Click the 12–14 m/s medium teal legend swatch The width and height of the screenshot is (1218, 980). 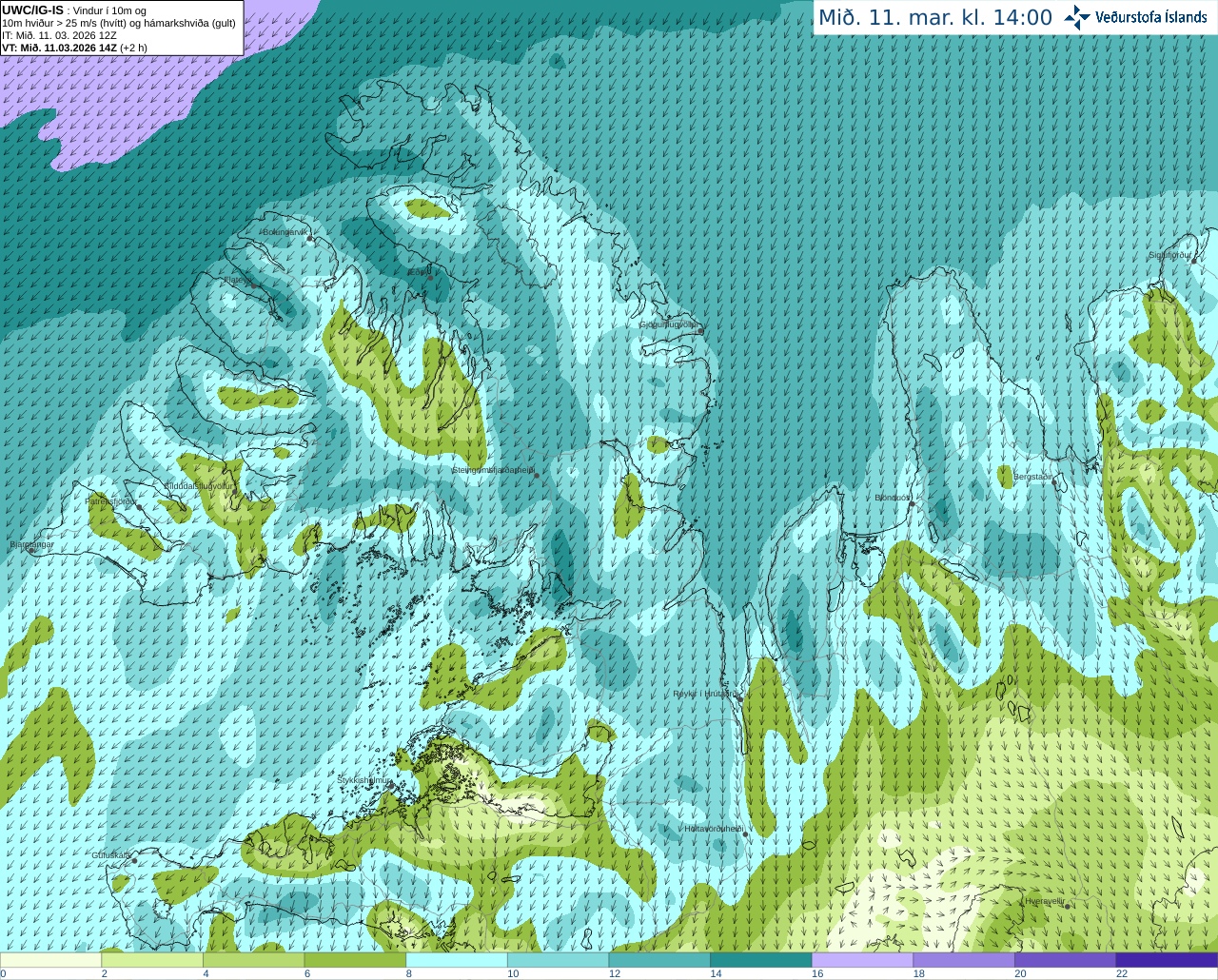[659, 960]
